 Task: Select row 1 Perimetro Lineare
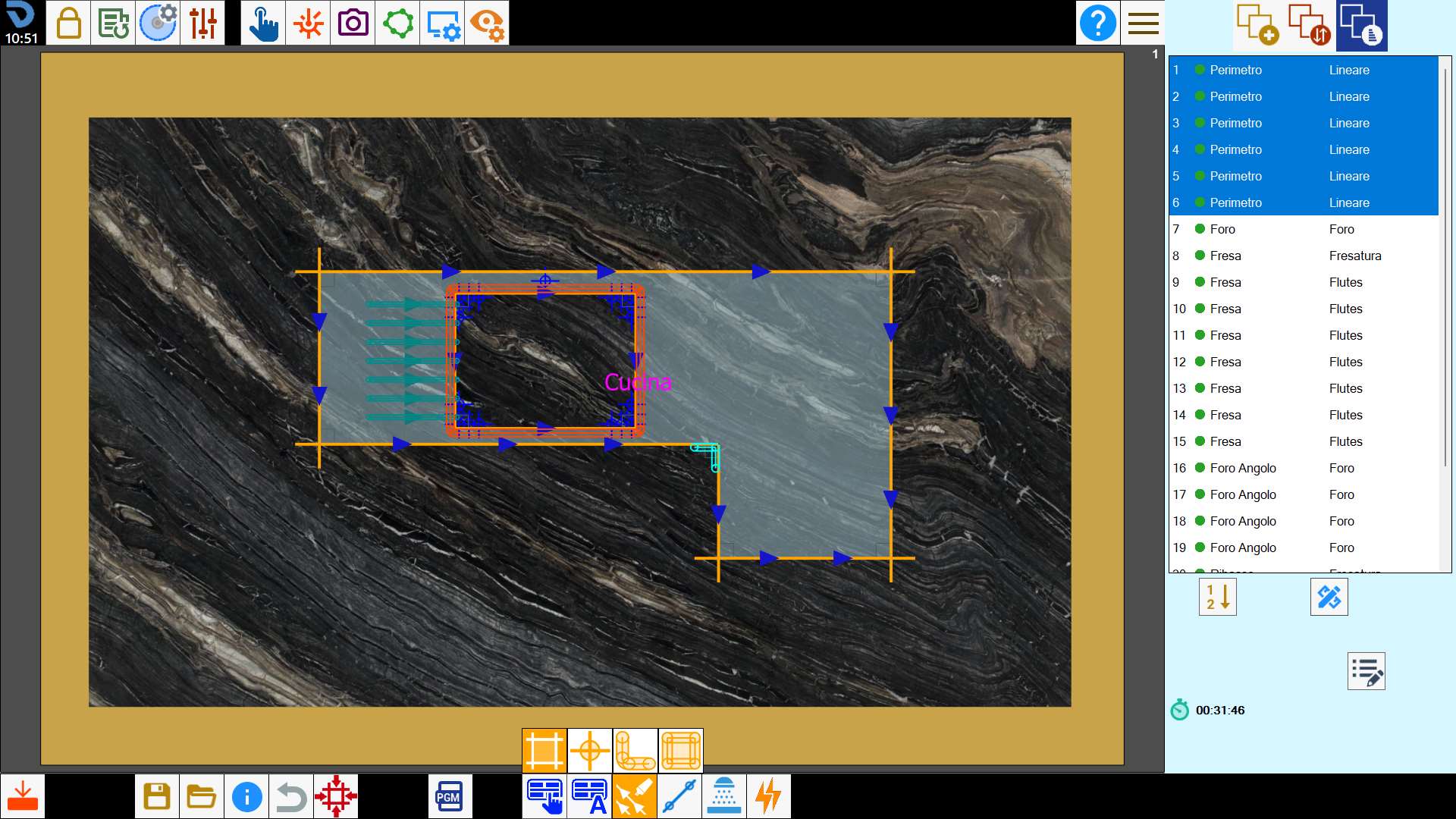(1304, 70)
